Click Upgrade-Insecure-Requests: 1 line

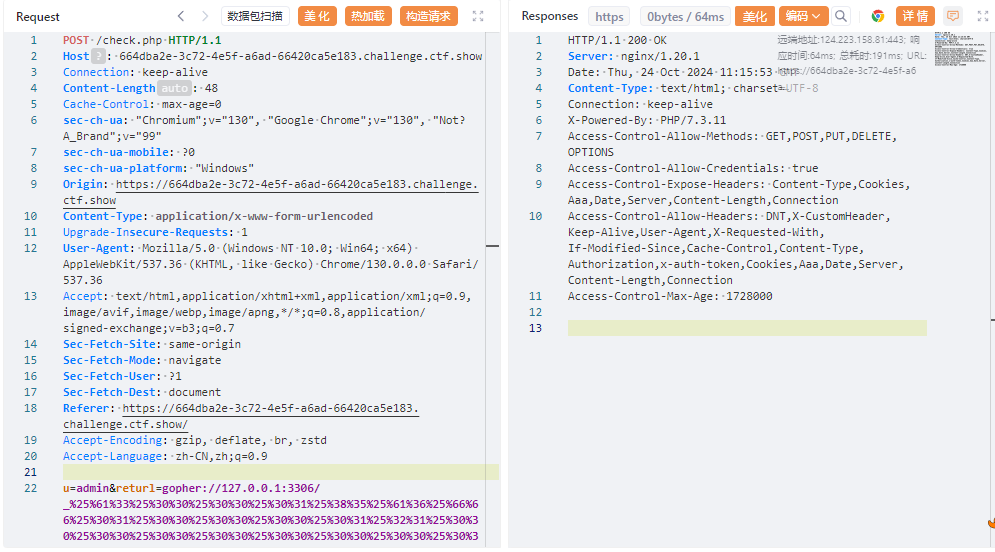[155, 232]
